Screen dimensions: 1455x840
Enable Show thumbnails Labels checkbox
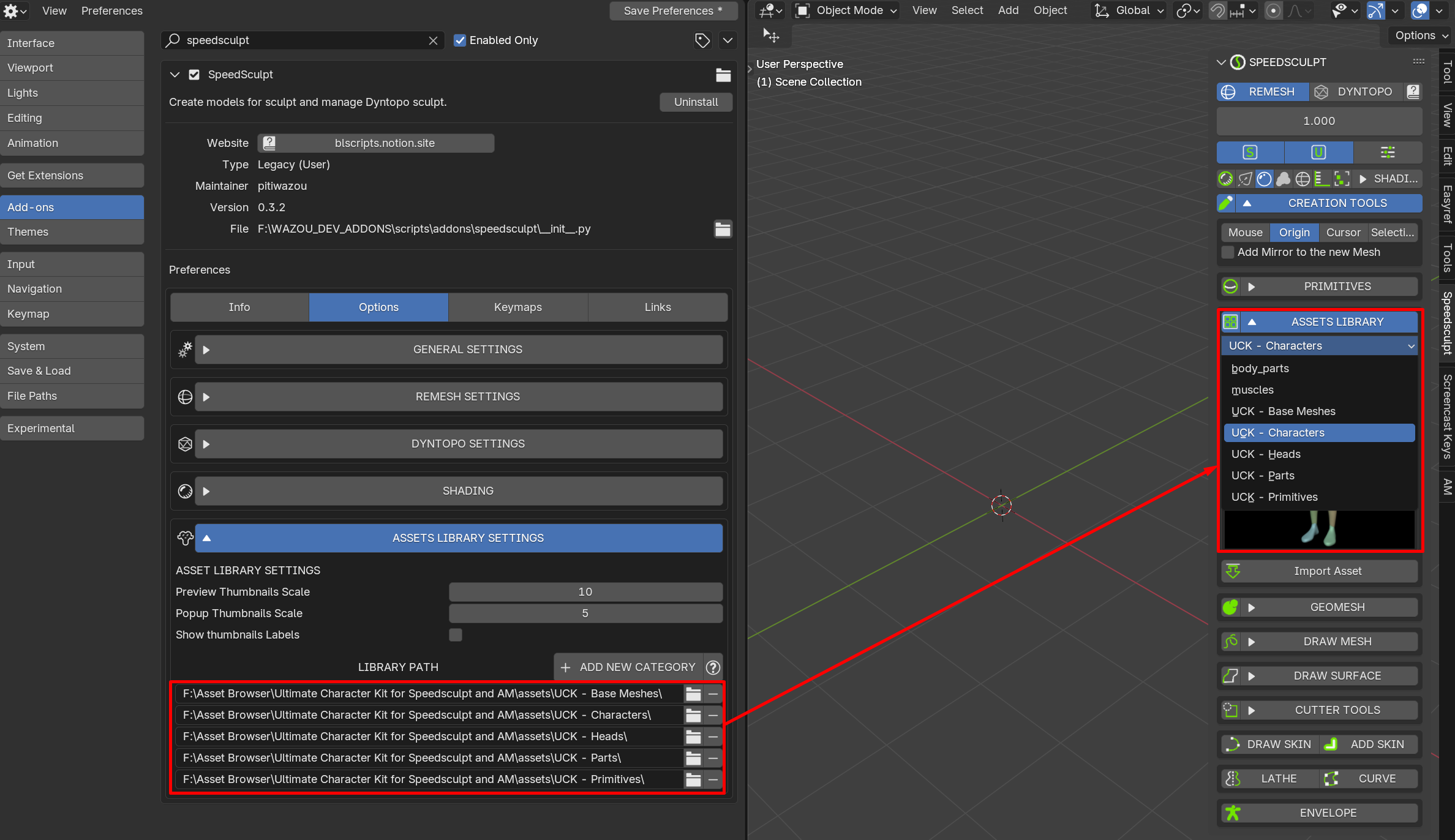(x=456, y=635)
